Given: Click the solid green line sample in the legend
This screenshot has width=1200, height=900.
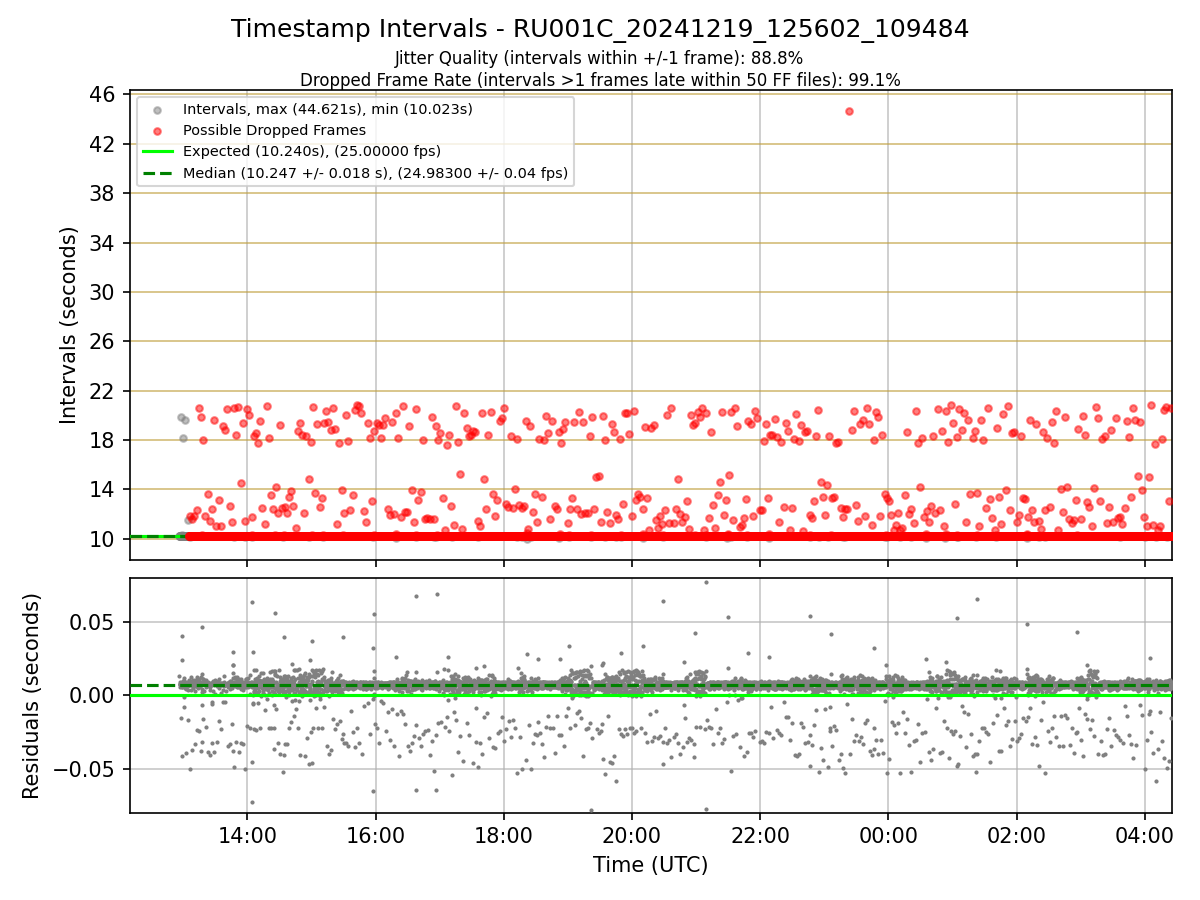Looking at the screenshot, I should click(x=159, y=152).
